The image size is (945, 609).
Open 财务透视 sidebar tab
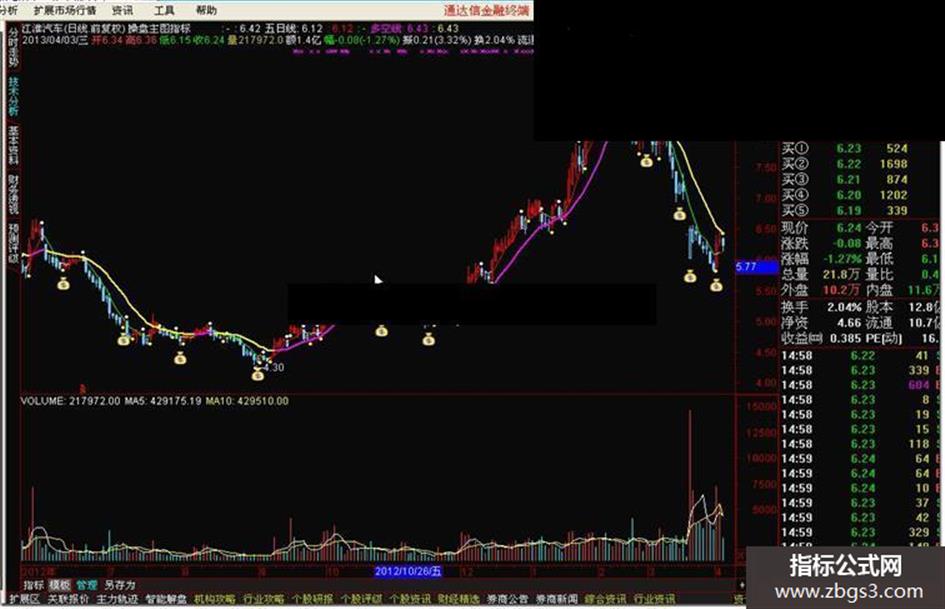(x=13, y=194)
